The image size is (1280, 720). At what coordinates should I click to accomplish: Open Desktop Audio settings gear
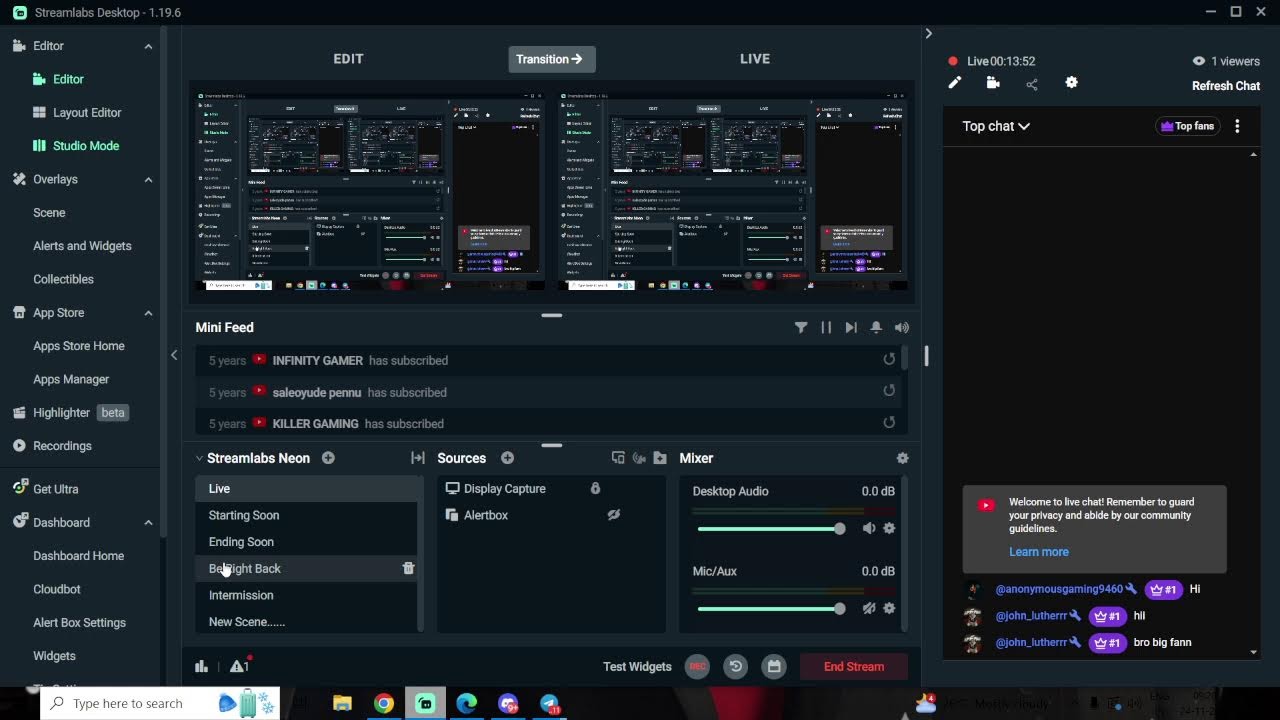click(889, 528)
